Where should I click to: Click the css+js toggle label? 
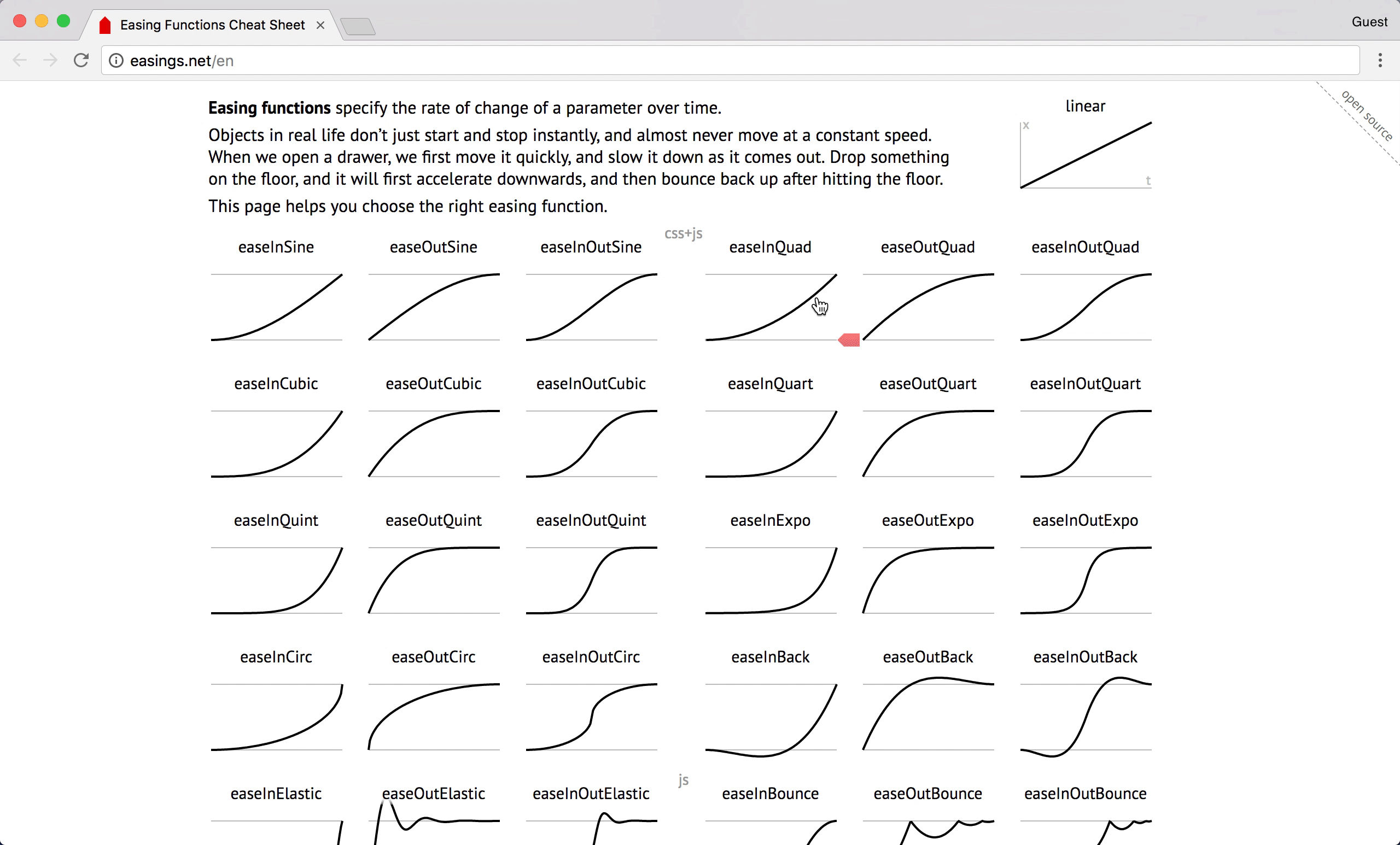click(684, 232)
